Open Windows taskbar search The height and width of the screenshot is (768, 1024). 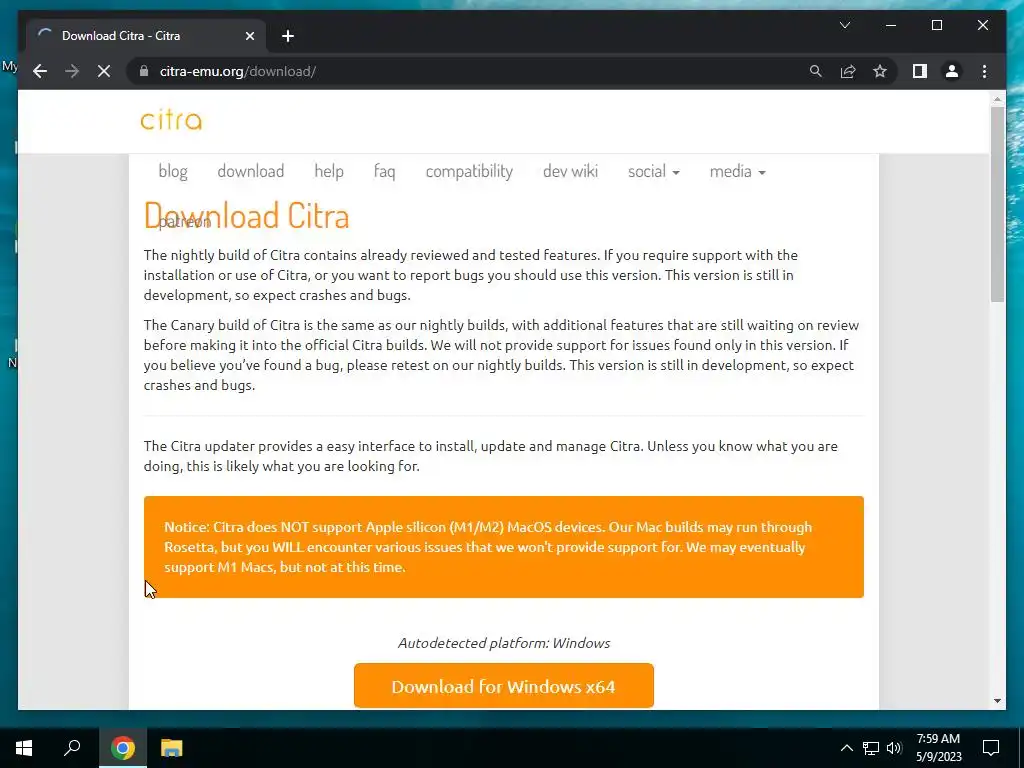(x=72, y=748)
